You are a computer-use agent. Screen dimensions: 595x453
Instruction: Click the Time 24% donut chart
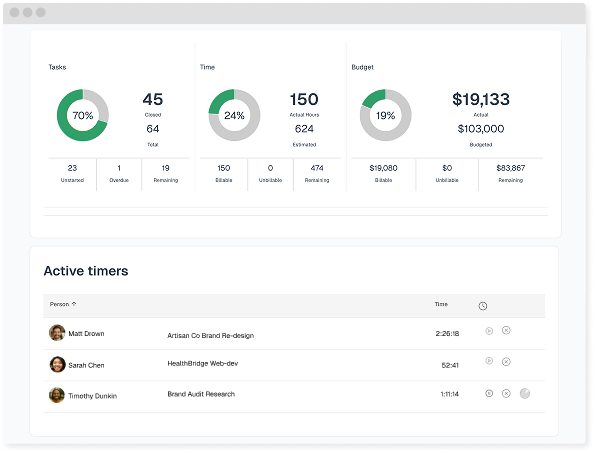(234, 115)
